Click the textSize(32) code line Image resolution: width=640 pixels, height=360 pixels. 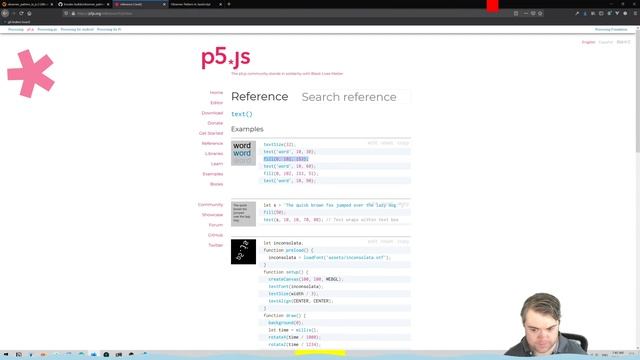coord(279,144)
